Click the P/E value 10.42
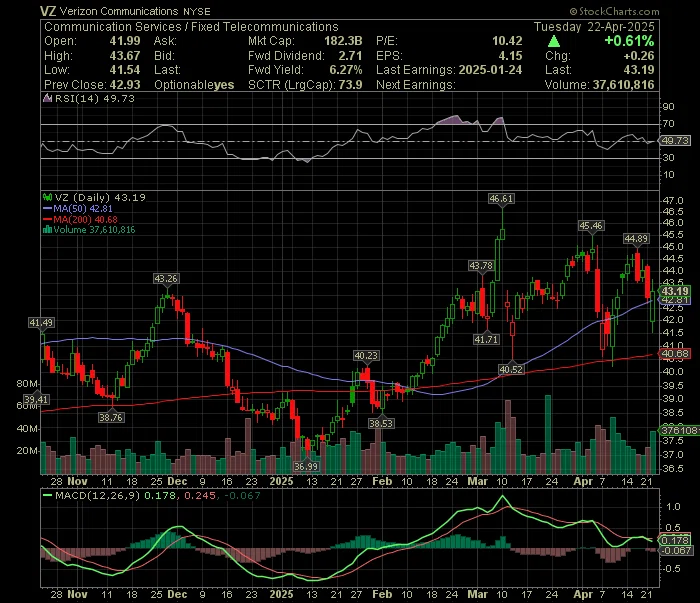Viewport: 700px width, 603px height. [507, 41]
